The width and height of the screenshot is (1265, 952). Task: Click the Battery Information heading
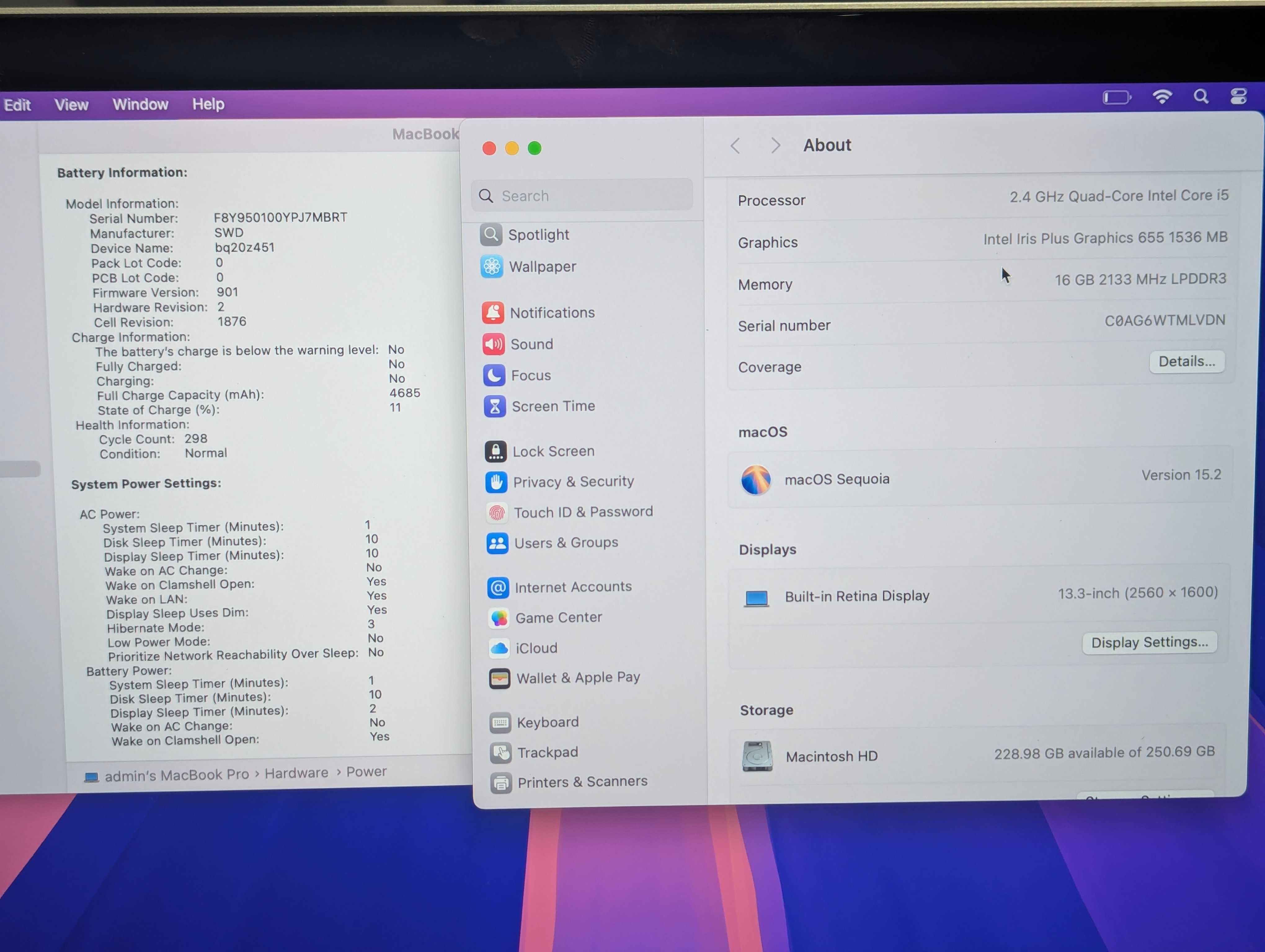[122, 173]
